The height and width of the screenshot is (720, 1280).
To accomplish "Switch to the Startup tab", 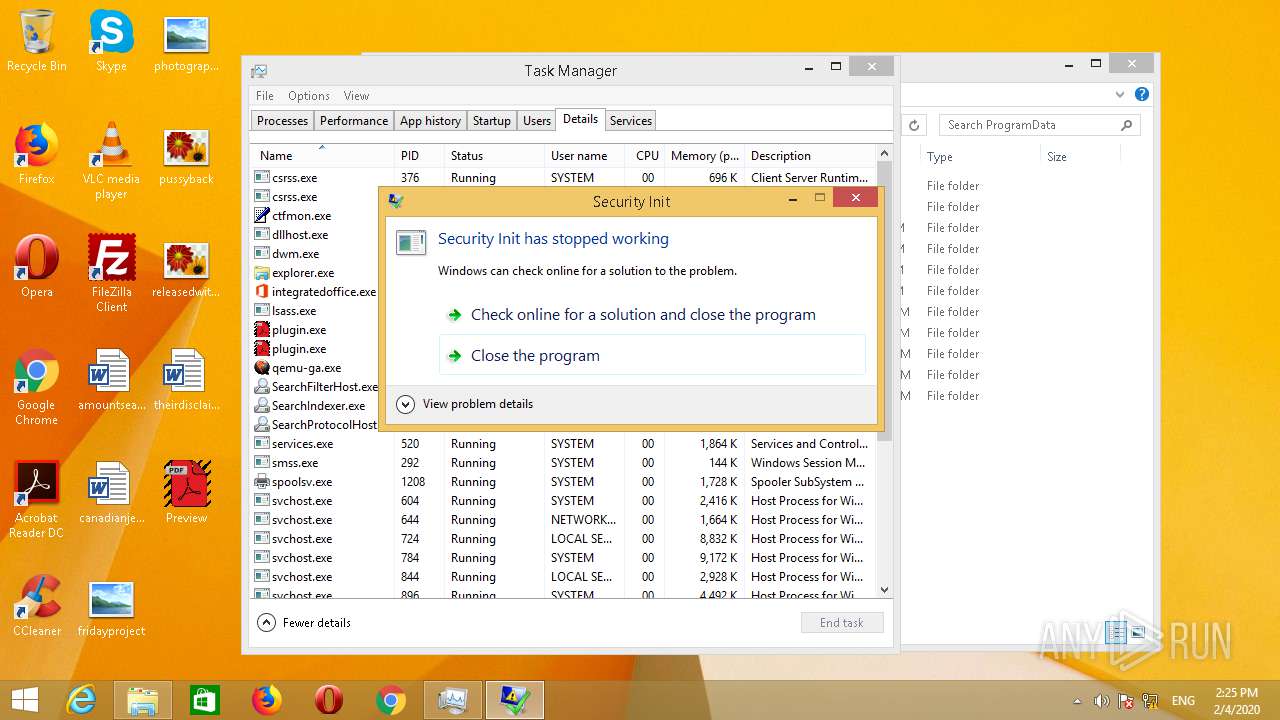I will coord(492,120).
